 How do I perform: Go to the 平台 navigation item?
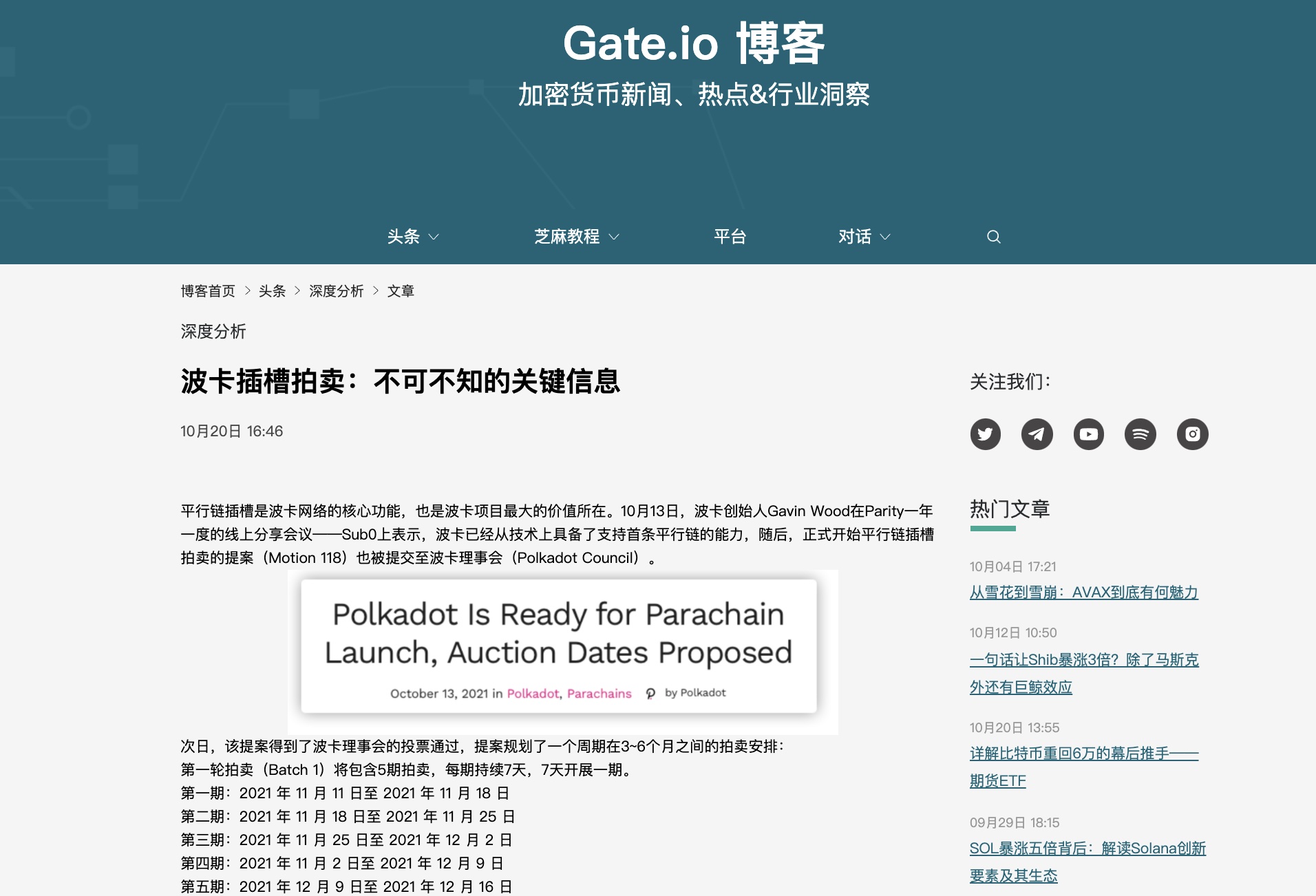click(x=730, y=237)
